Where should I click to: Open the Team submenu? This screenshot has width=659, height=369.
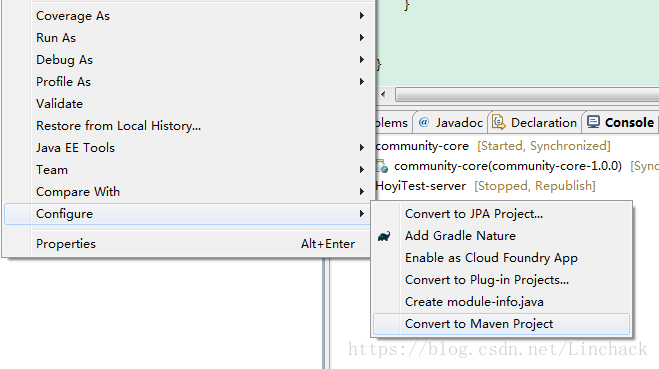[187, 170]
